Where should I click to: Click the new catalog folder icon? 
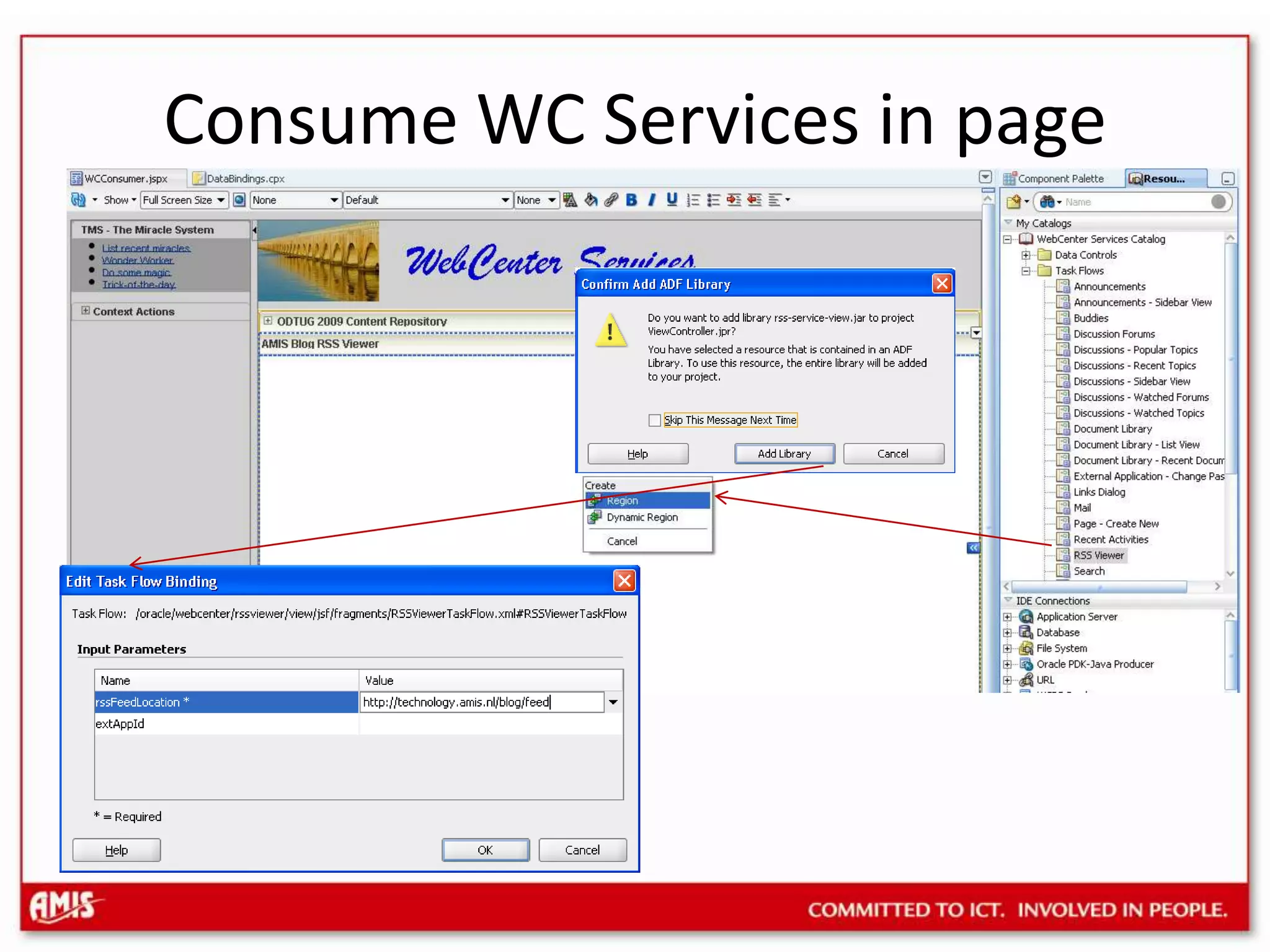1014,201
